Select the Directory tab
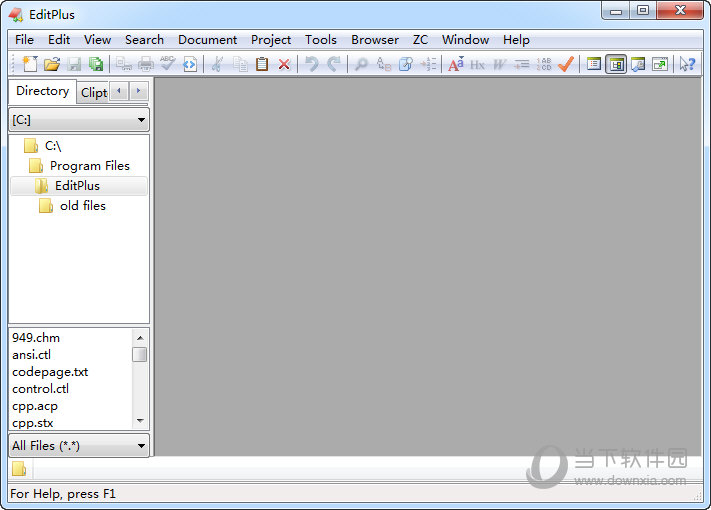 (43, 91)
